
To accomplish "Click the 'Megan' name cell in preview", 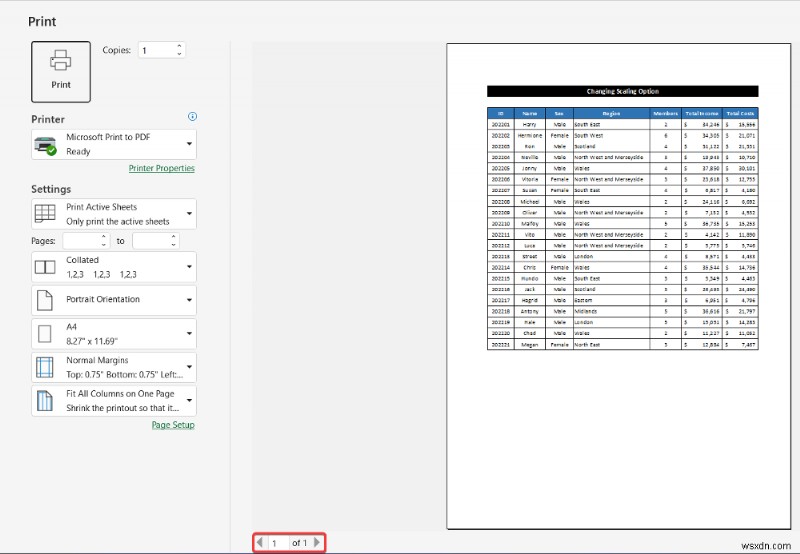I will [x=530, y=345].
